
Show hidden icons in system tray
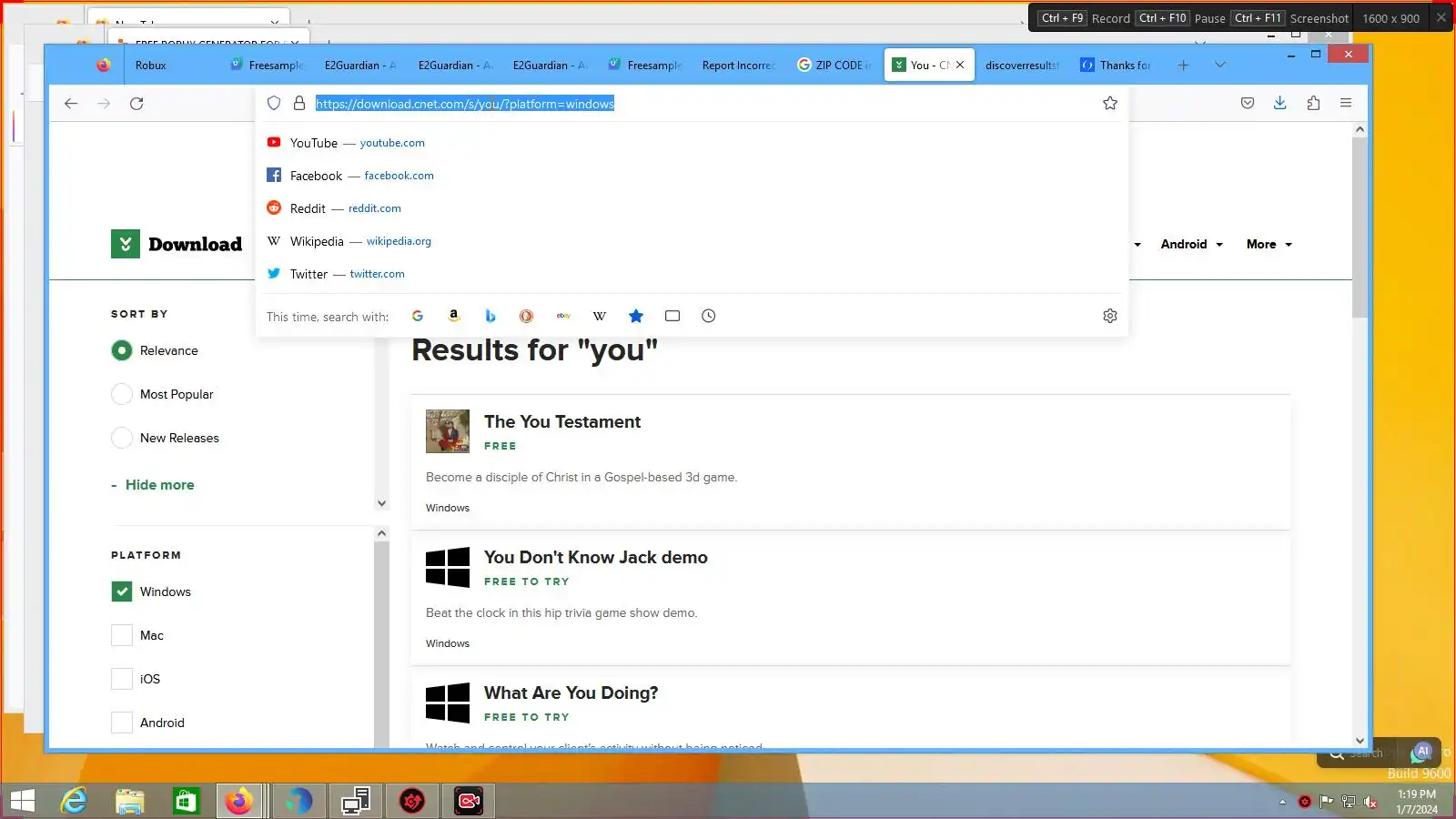point(1282,802)
